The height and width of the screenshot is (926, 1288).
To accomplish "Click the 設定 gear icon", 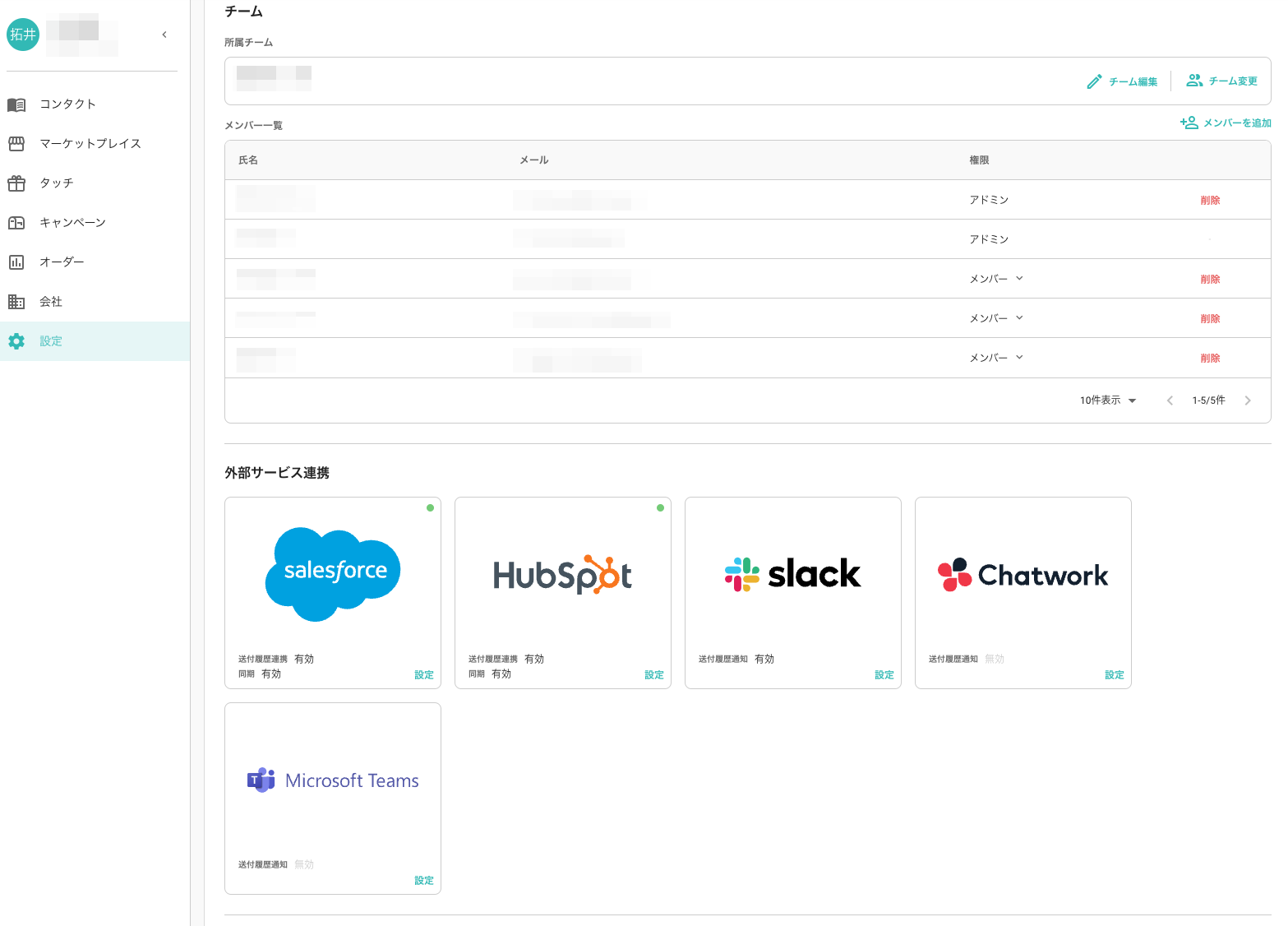I will coord(16,341).
